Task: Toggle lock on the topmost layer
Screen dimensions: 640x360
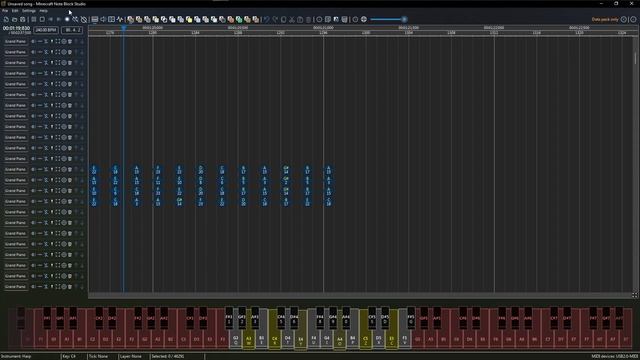Action: pos(46,41)
